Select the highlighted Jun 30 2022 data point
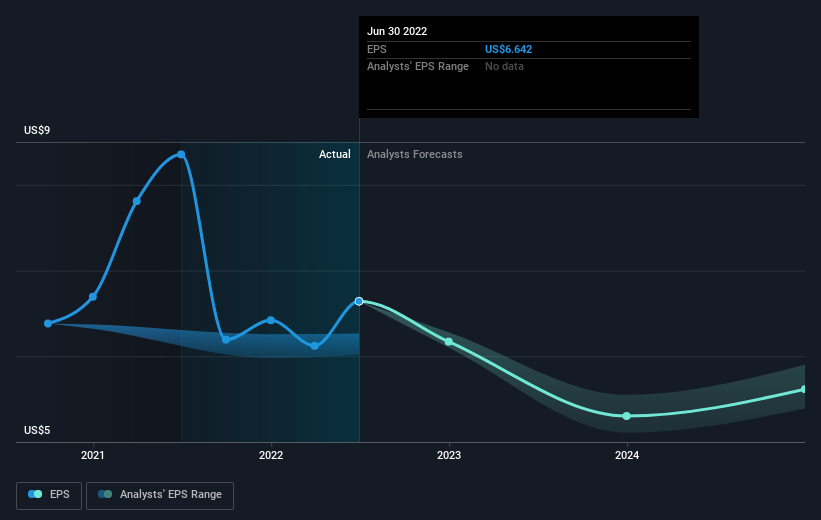821x520 pixels. click(359, 301)
